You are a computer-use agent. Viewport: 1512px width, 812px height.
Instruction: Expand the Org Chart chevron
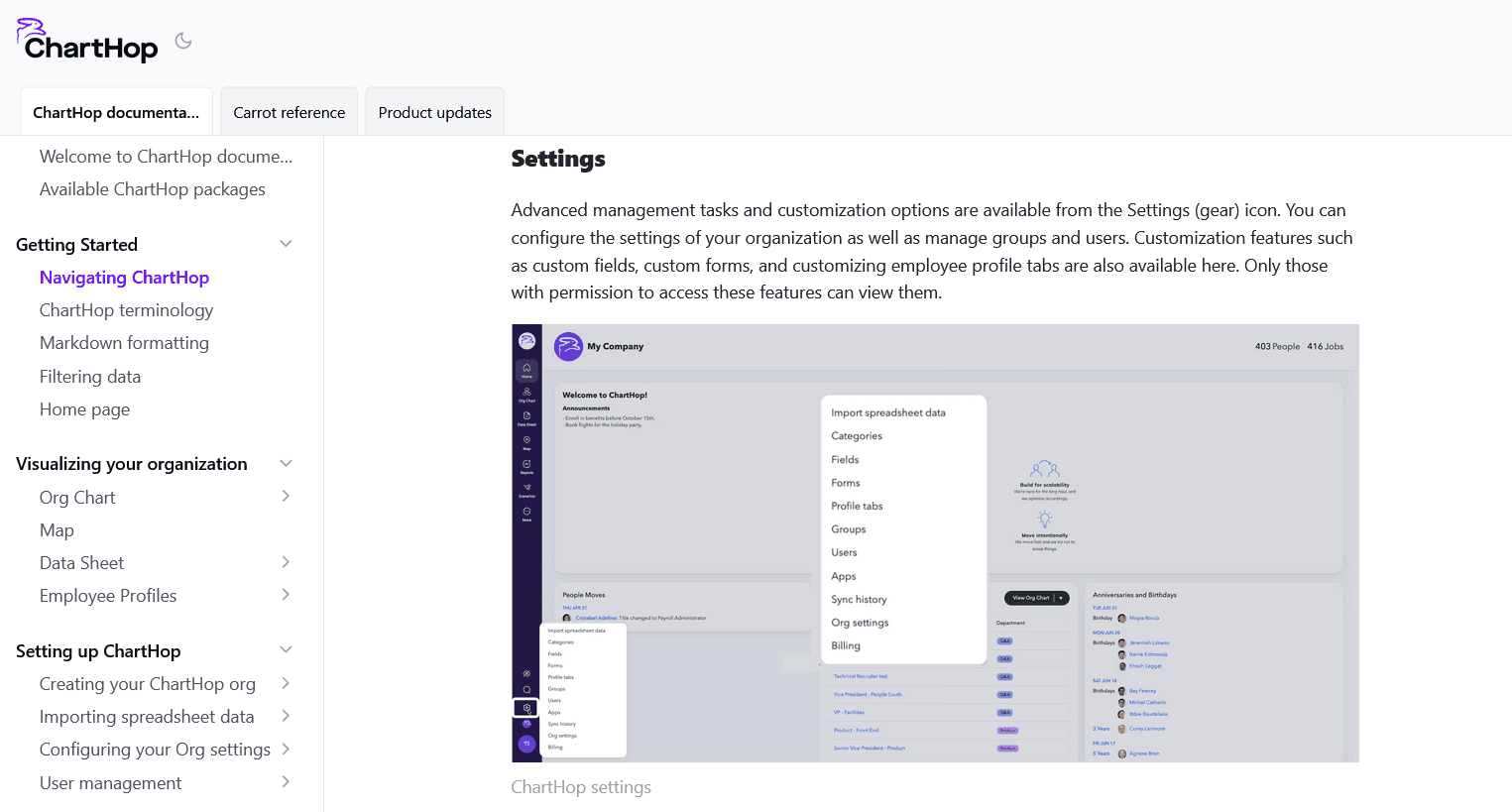coord(286,497)
